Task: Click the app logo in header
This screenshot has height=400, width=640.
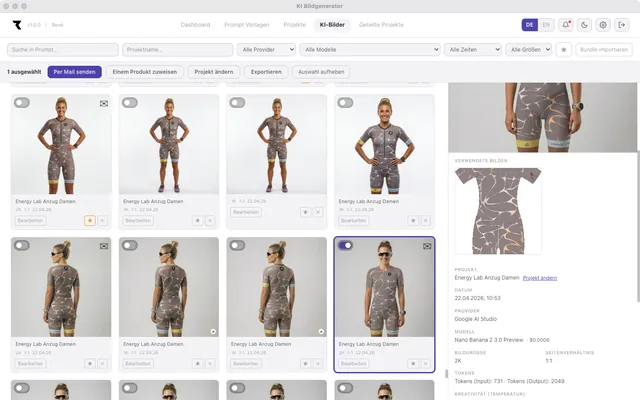Action: pyautogui.click(x=17, y=25)
